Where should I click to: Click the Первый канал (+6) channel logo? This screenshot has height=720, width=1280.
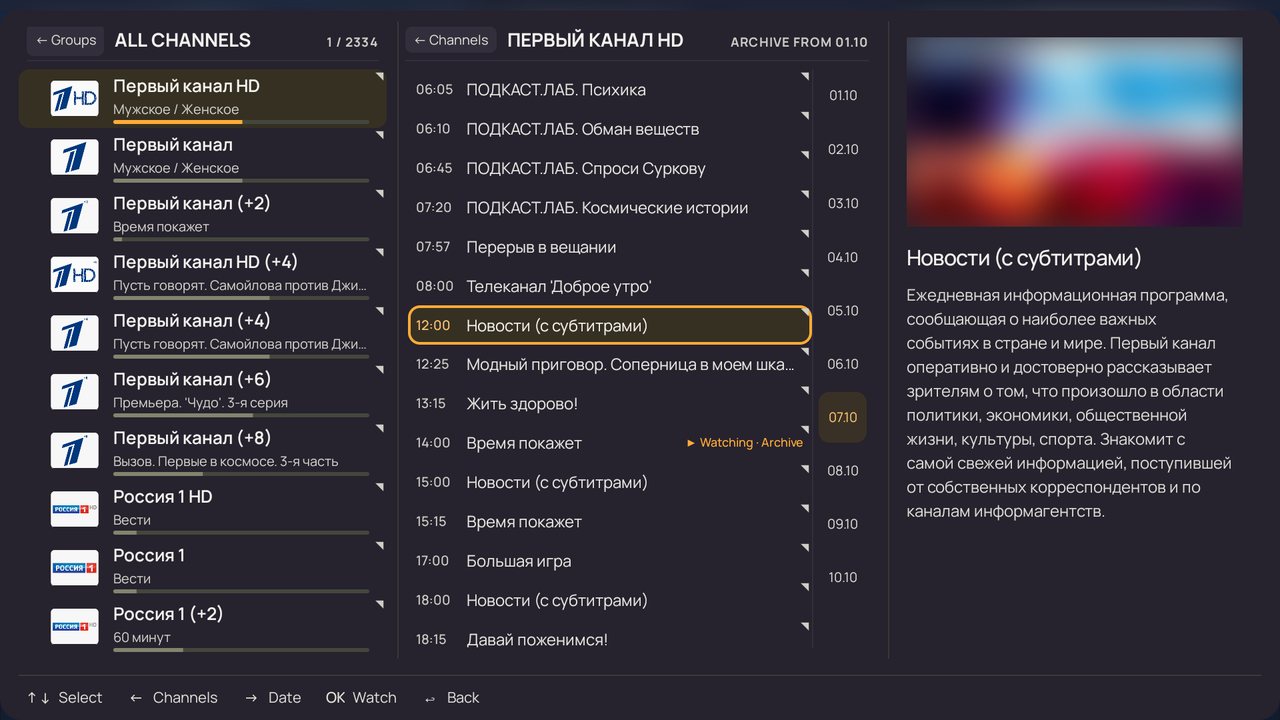tap(75, 392)
